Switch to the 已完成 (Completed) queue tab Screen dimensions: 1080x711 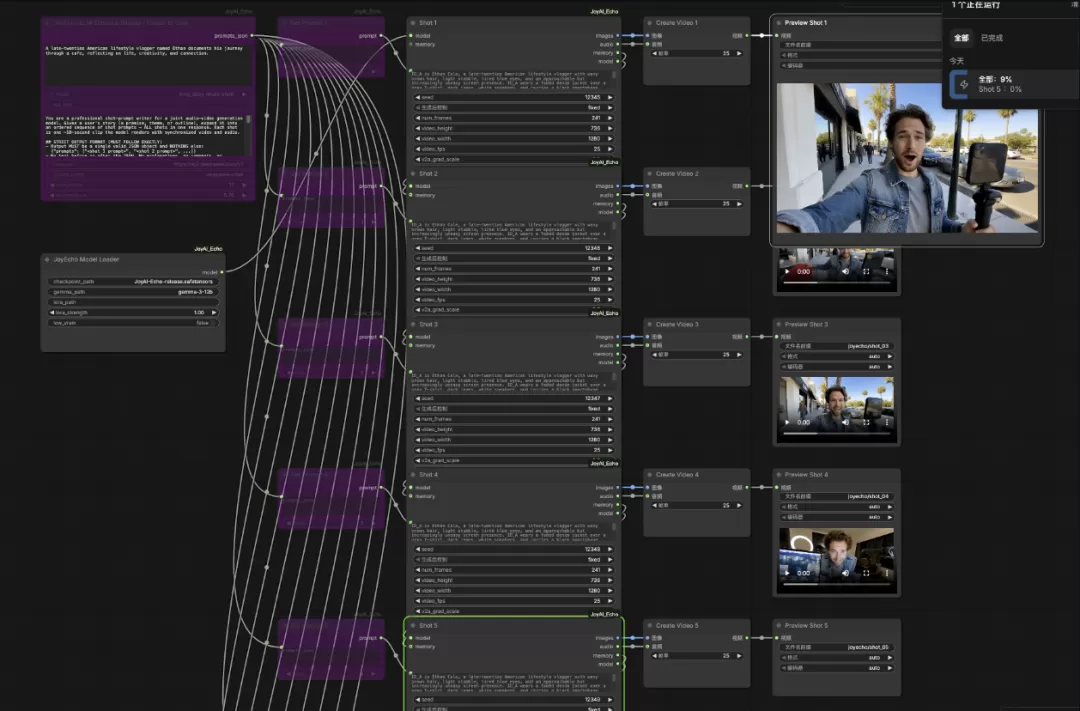click(x=991, y=38)
